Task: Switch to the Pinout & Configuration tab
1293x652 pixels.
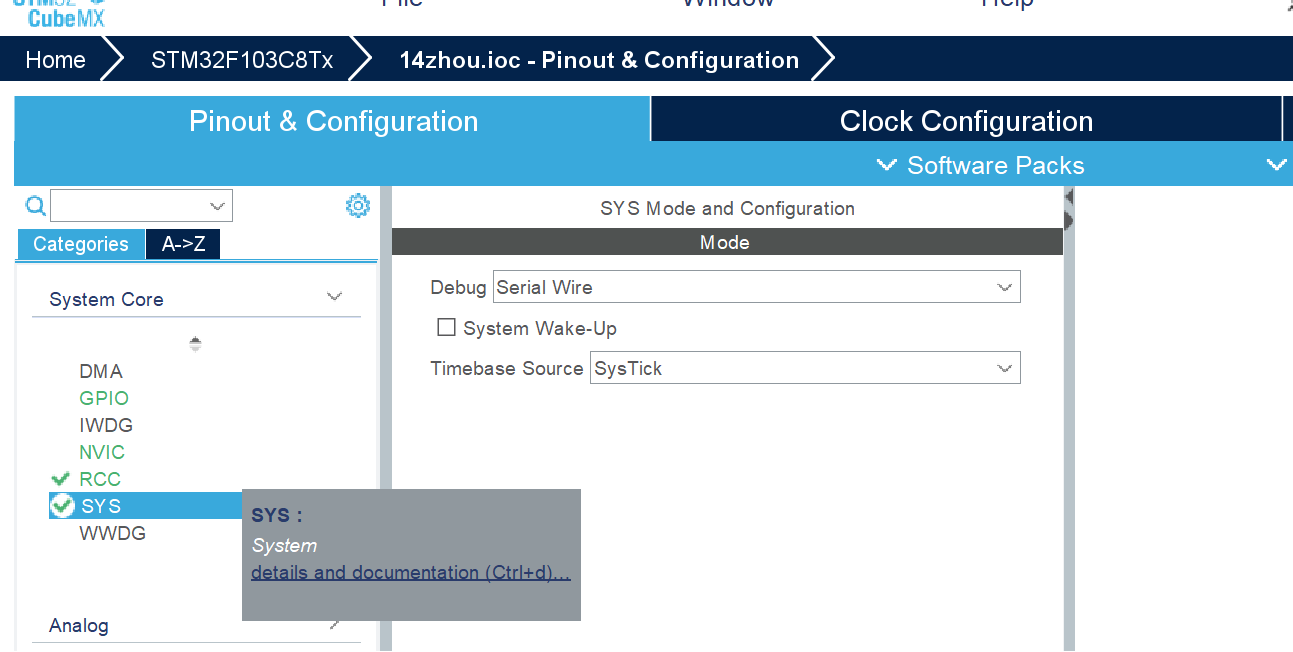Action: coord(333,121)
